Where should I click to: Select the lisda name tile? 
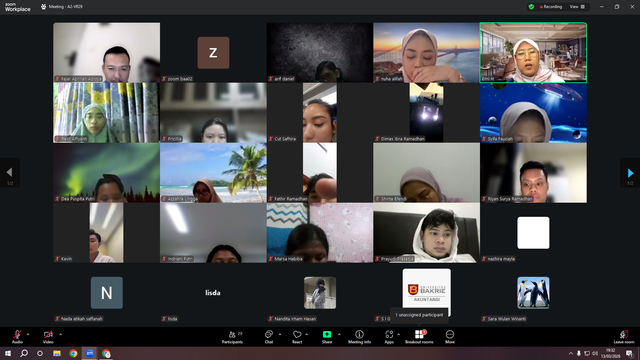pos(213,293)
